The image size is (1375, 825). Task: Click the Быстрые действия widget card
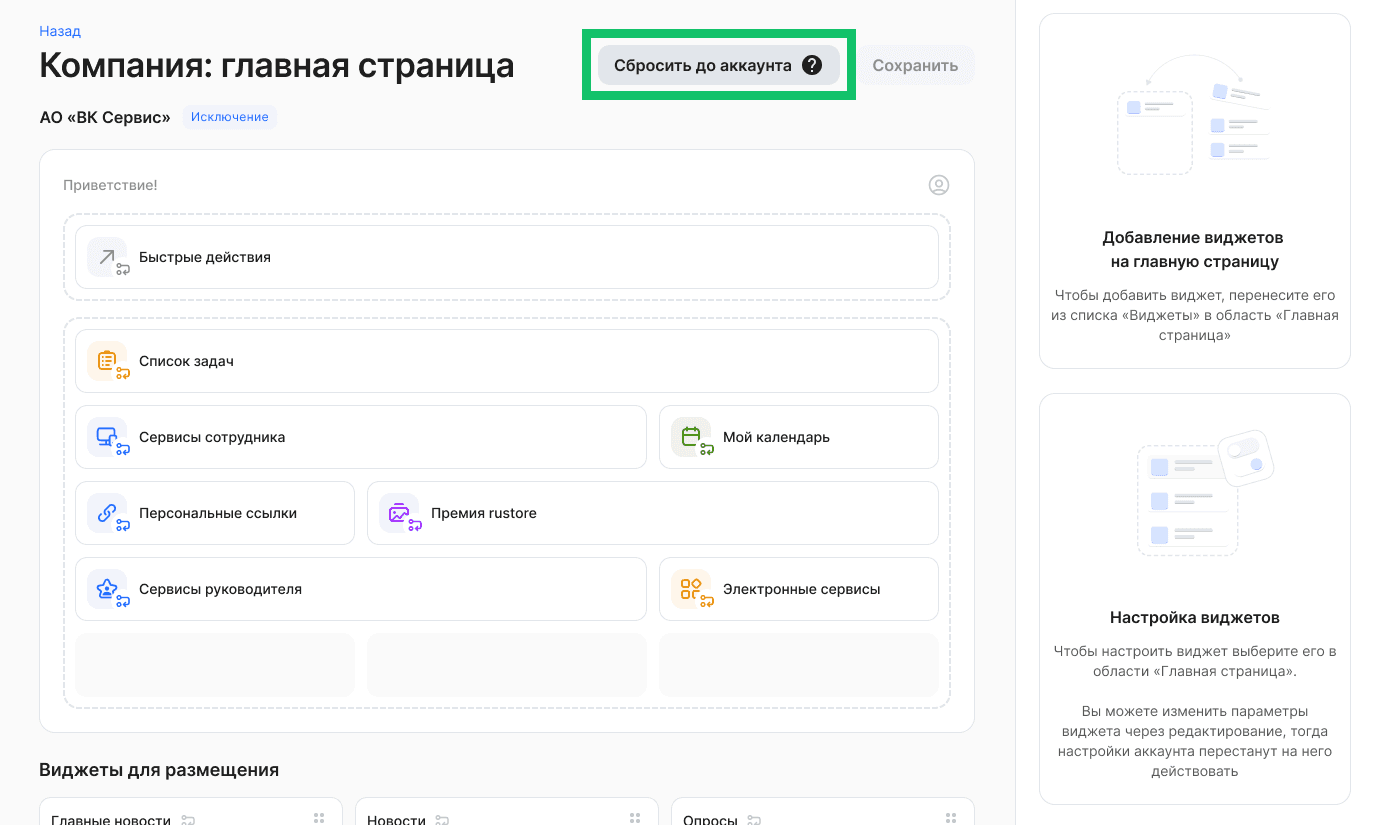pos(505,257)
